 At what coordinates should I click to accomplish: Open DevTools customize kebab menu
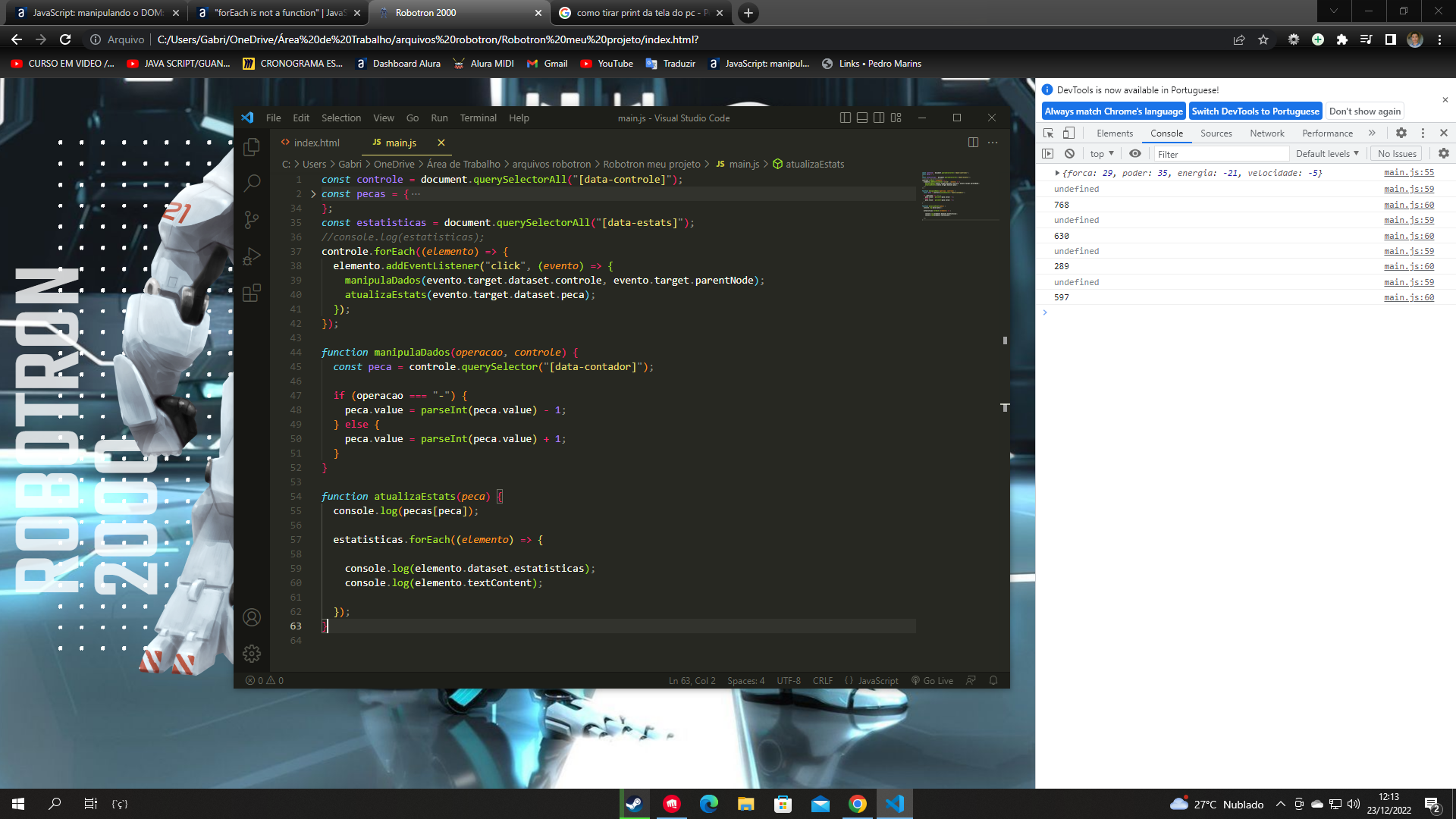[x=1423, y=133]
